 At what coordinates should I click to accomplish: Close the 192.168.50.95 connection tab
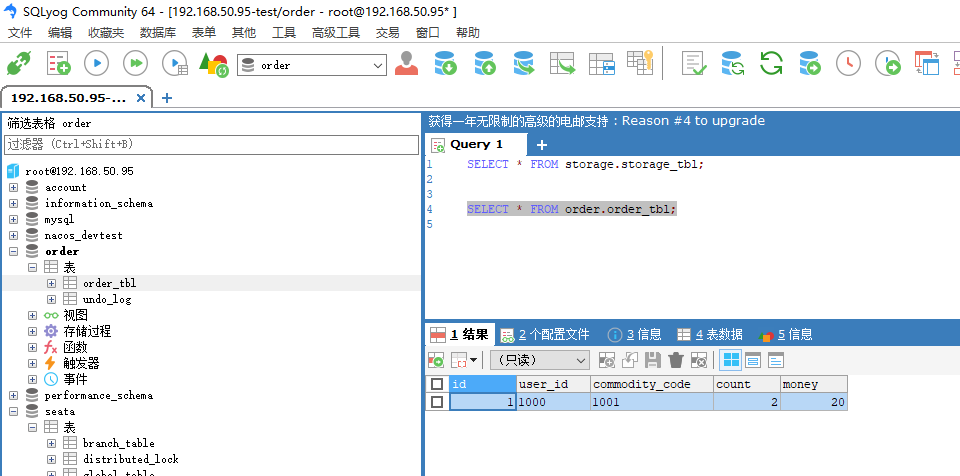pos(140,98)
